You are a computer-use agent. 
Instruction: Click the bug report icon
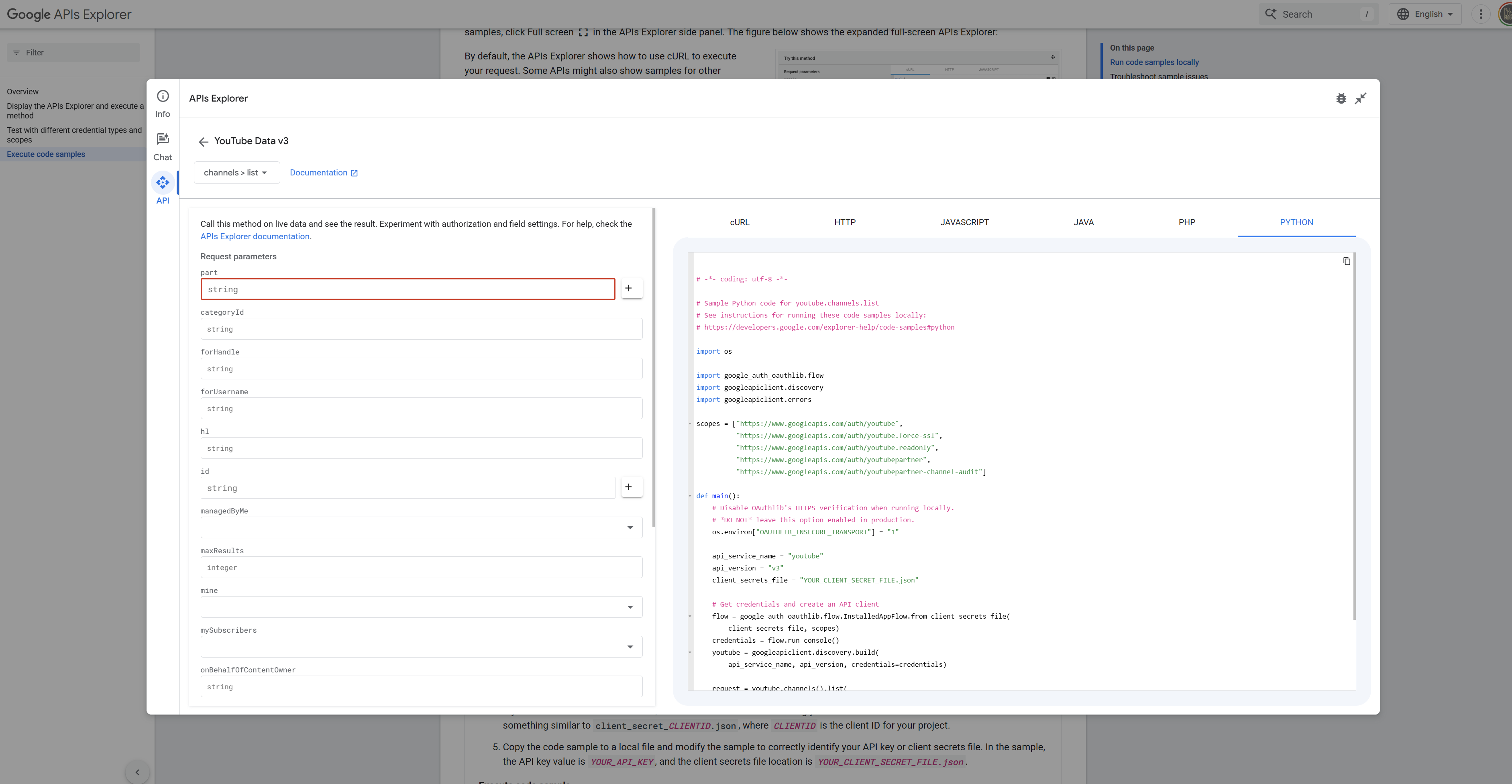pos(1341,99)
